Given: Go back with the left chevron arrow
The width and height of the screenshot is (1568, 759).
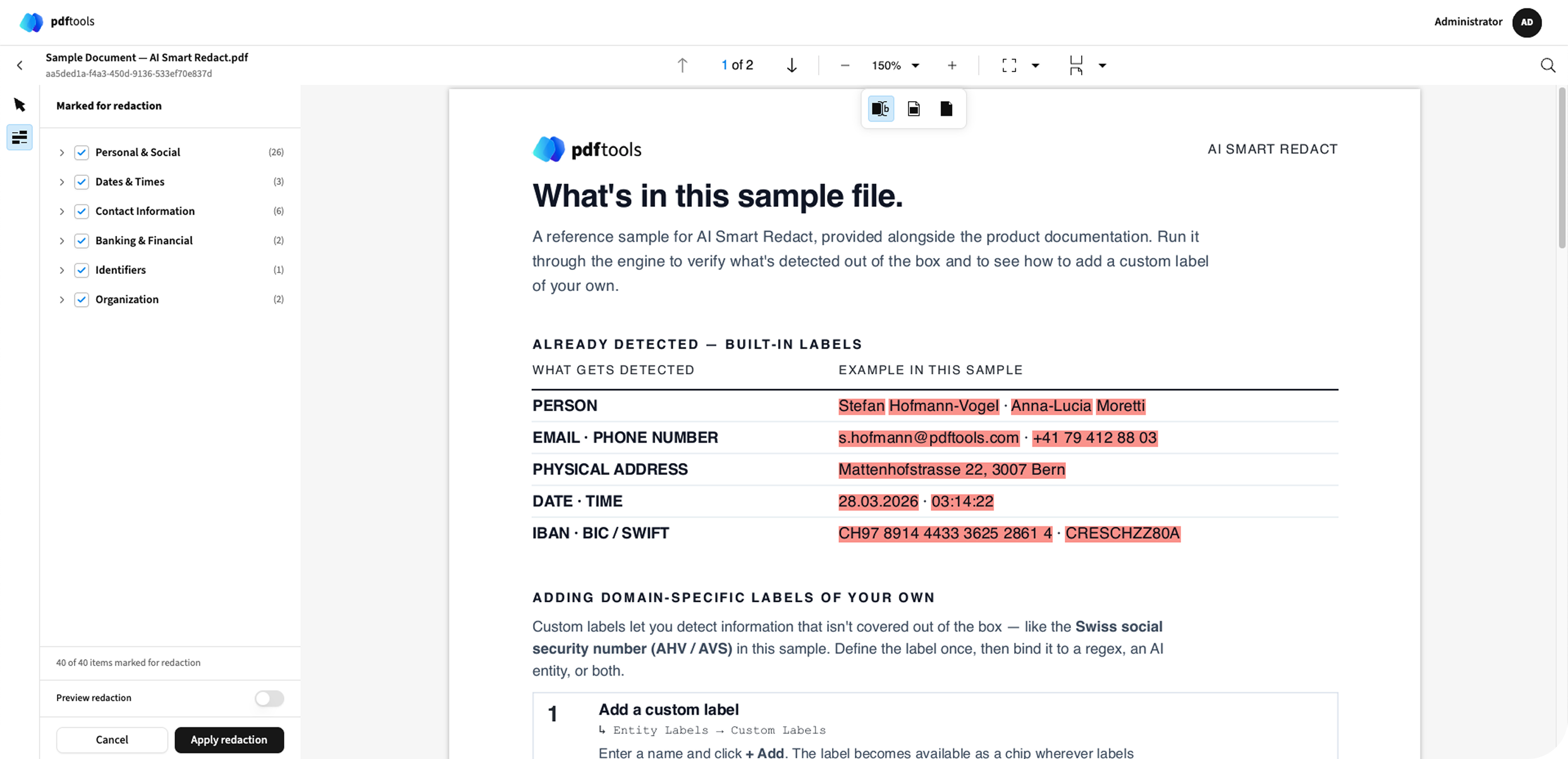Looking at the screenshot, I should tap(20, 65).
